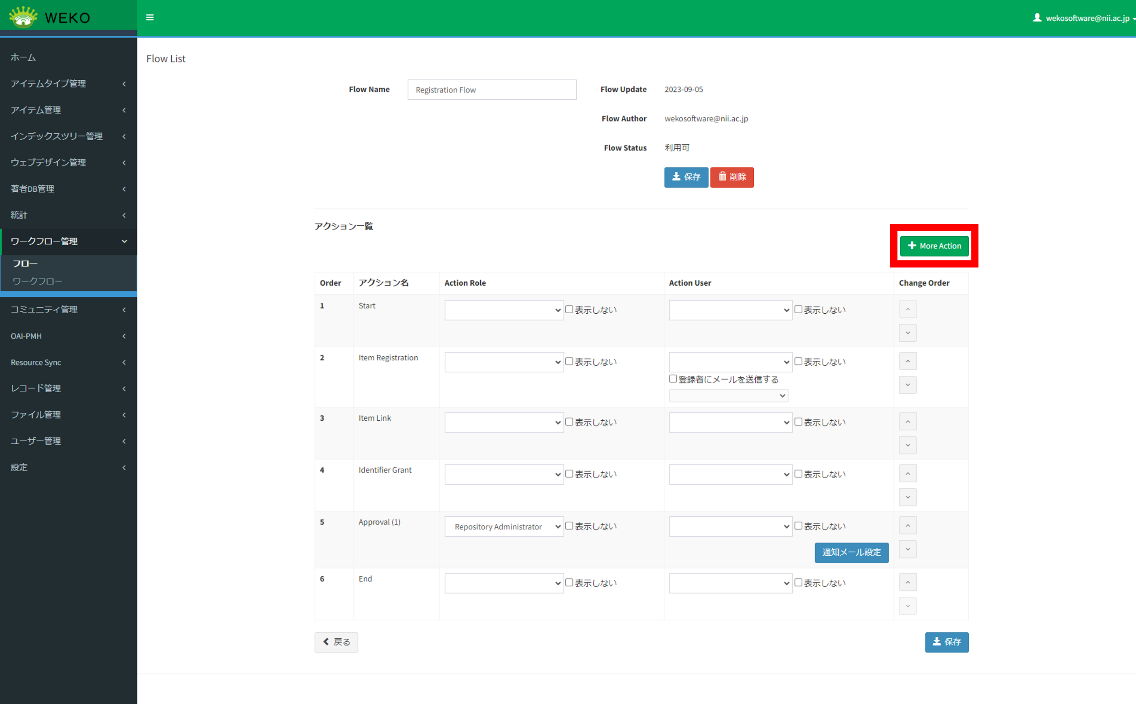
Task: Open ホーム in the sidebar
Action: click(x=24, y=58)
